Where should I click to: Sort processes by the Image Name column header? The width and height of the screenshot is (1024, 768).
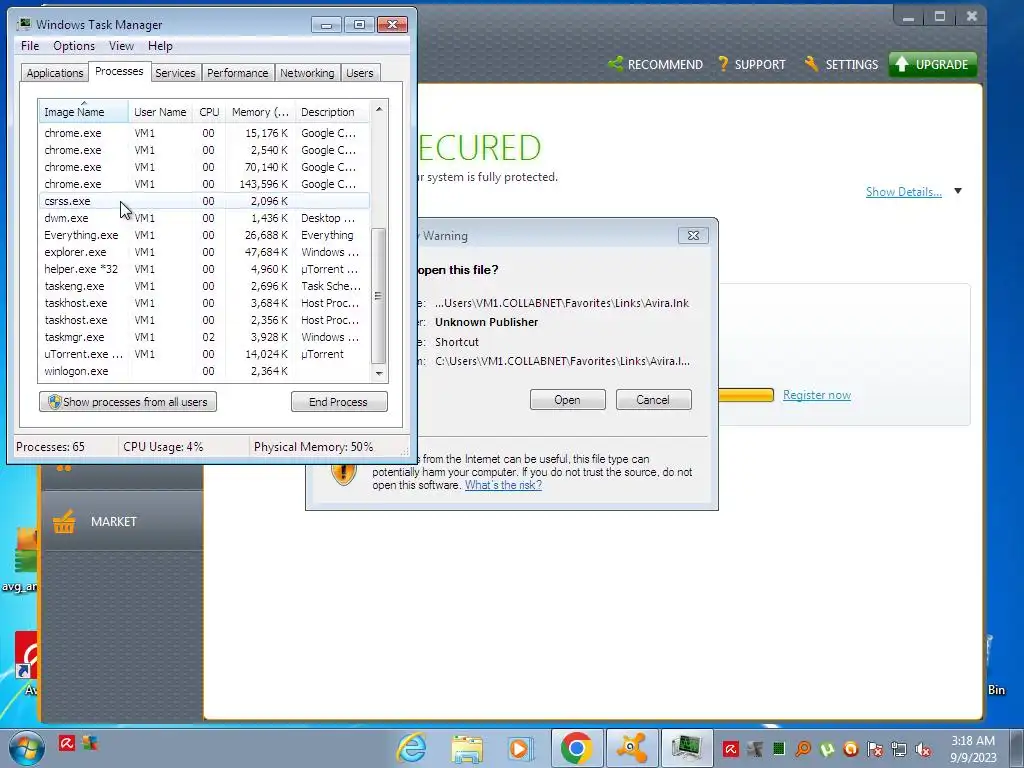coord(83,112)
